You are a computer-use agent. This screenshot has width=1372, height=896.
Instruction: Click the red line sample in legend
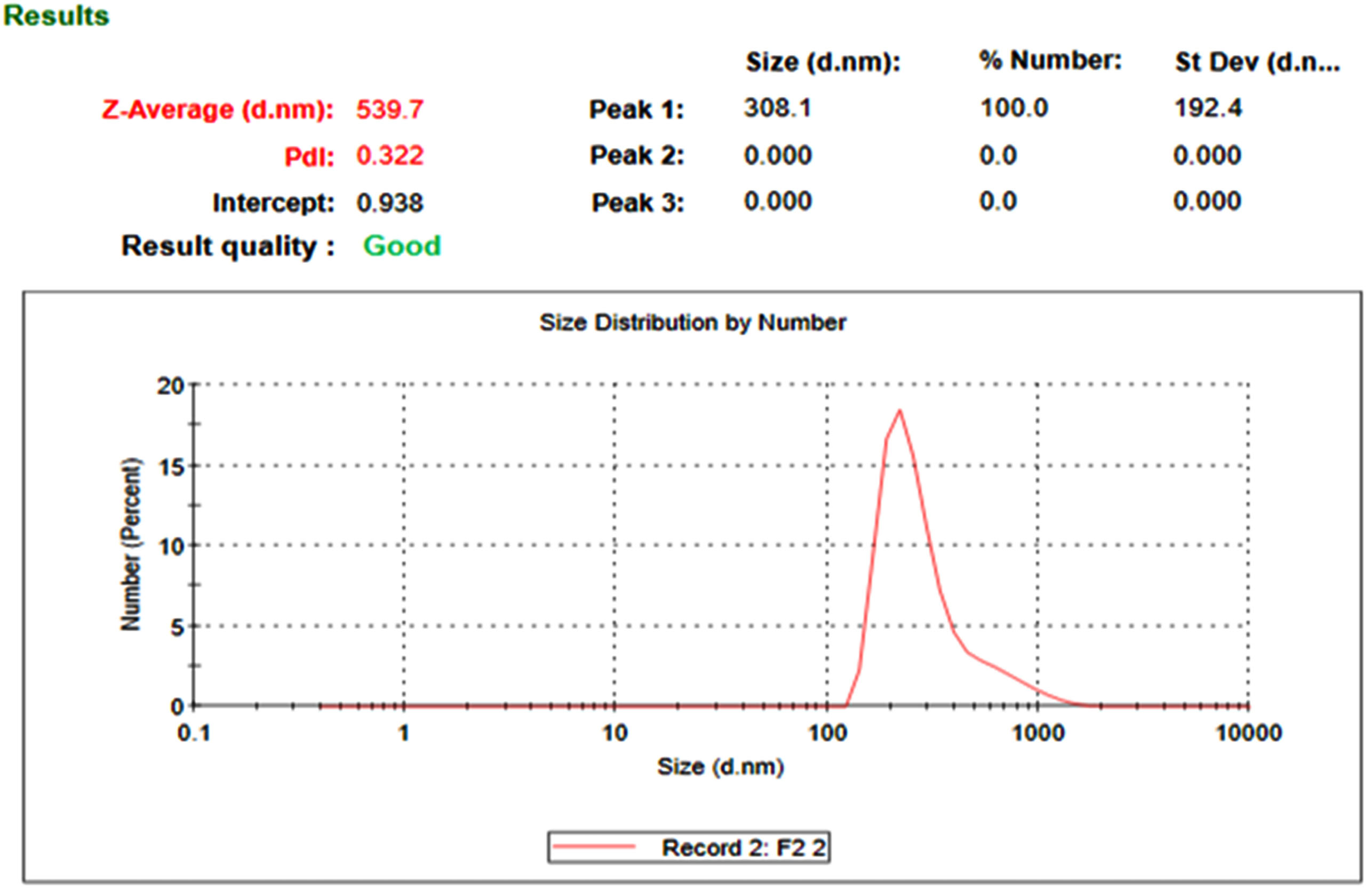[x=594, y=847]
